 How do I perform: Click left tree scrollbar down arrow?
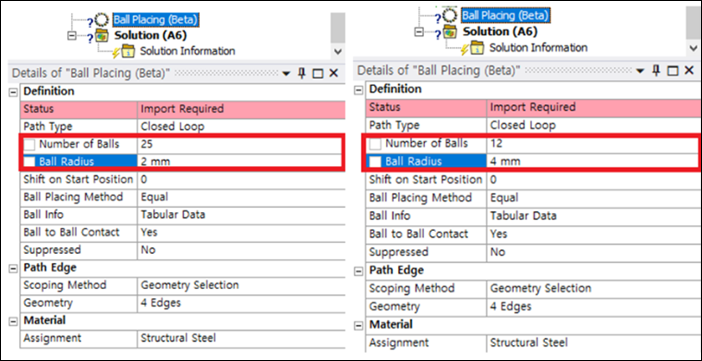point(338,52)
